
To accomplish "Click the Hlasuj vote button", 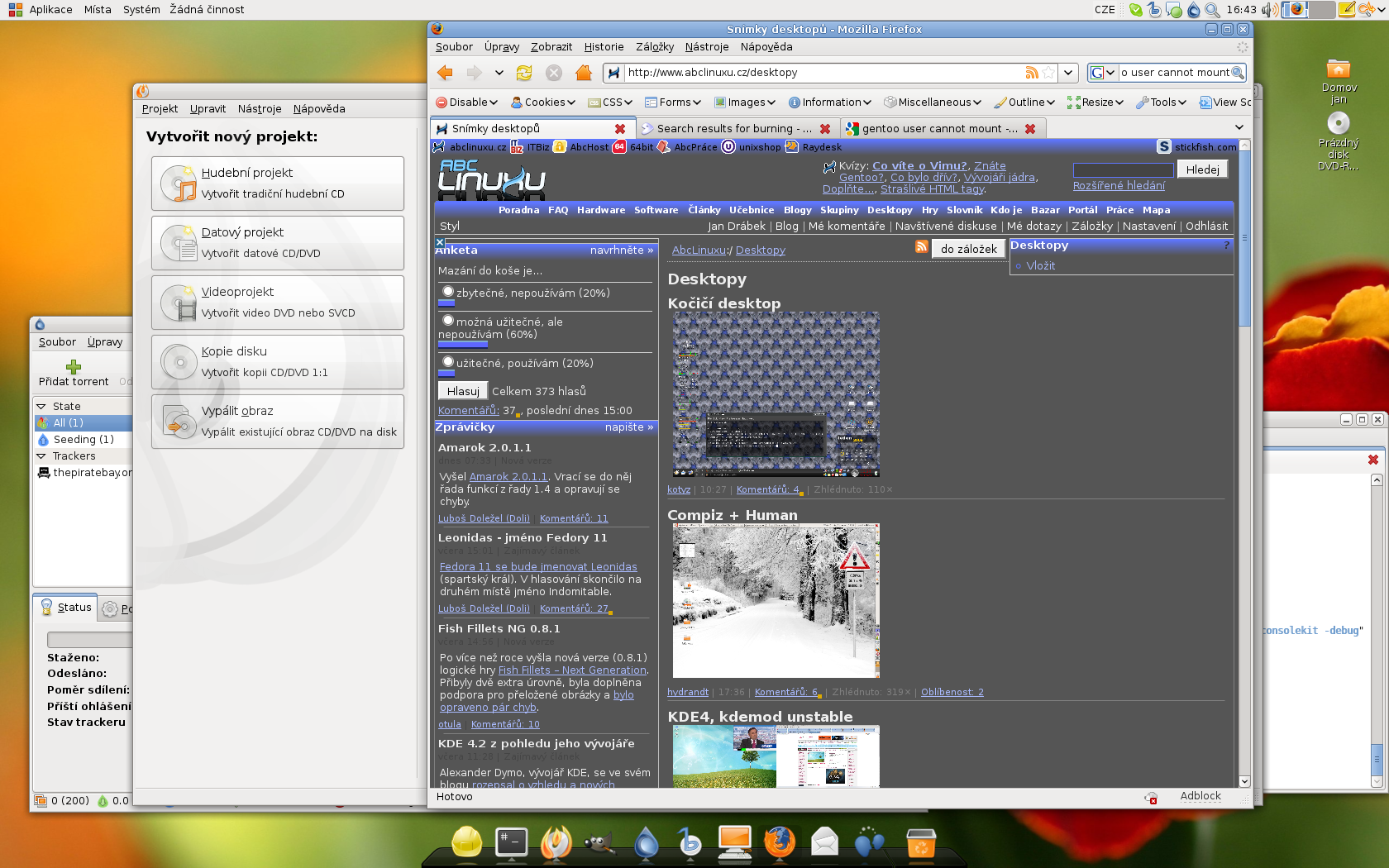I will (x=463, y=391).
